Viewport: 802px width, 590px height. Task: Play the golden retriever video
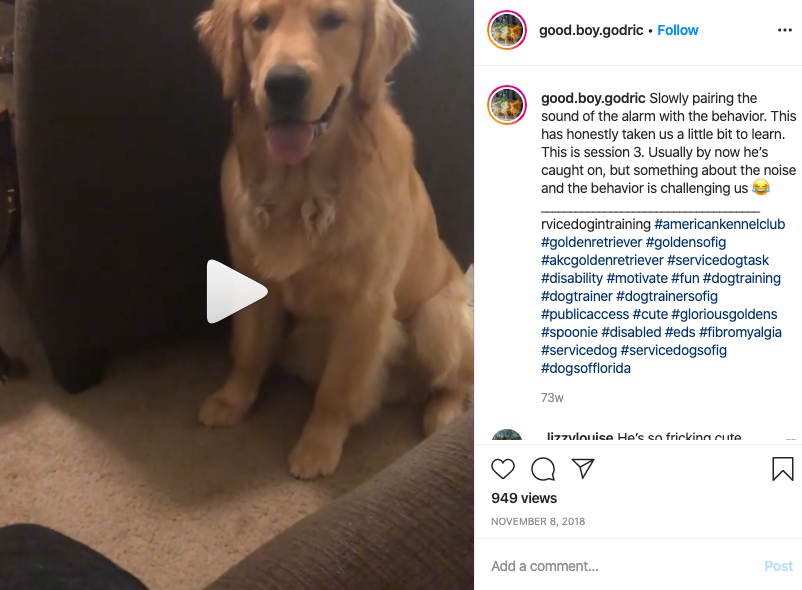coord(237,291)
